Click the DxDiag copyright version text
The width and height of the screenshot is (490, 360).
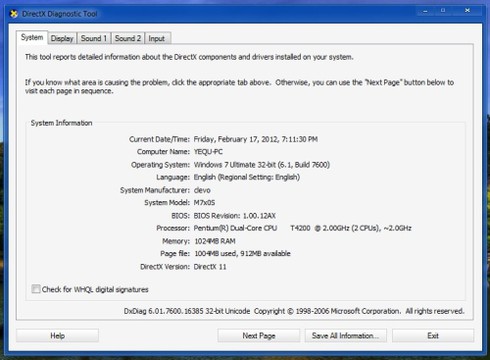(x=294, y=311)
